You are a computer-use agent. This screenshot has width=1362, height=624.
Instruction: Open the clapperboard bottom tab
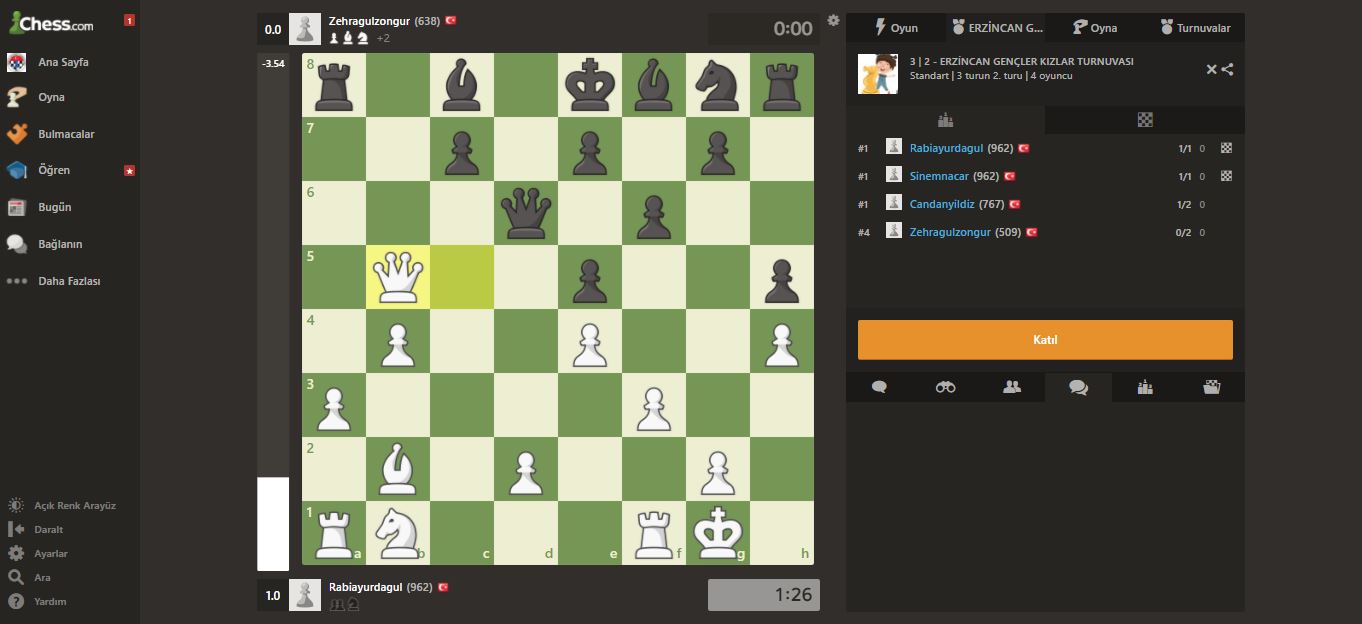coord(1212,387)
